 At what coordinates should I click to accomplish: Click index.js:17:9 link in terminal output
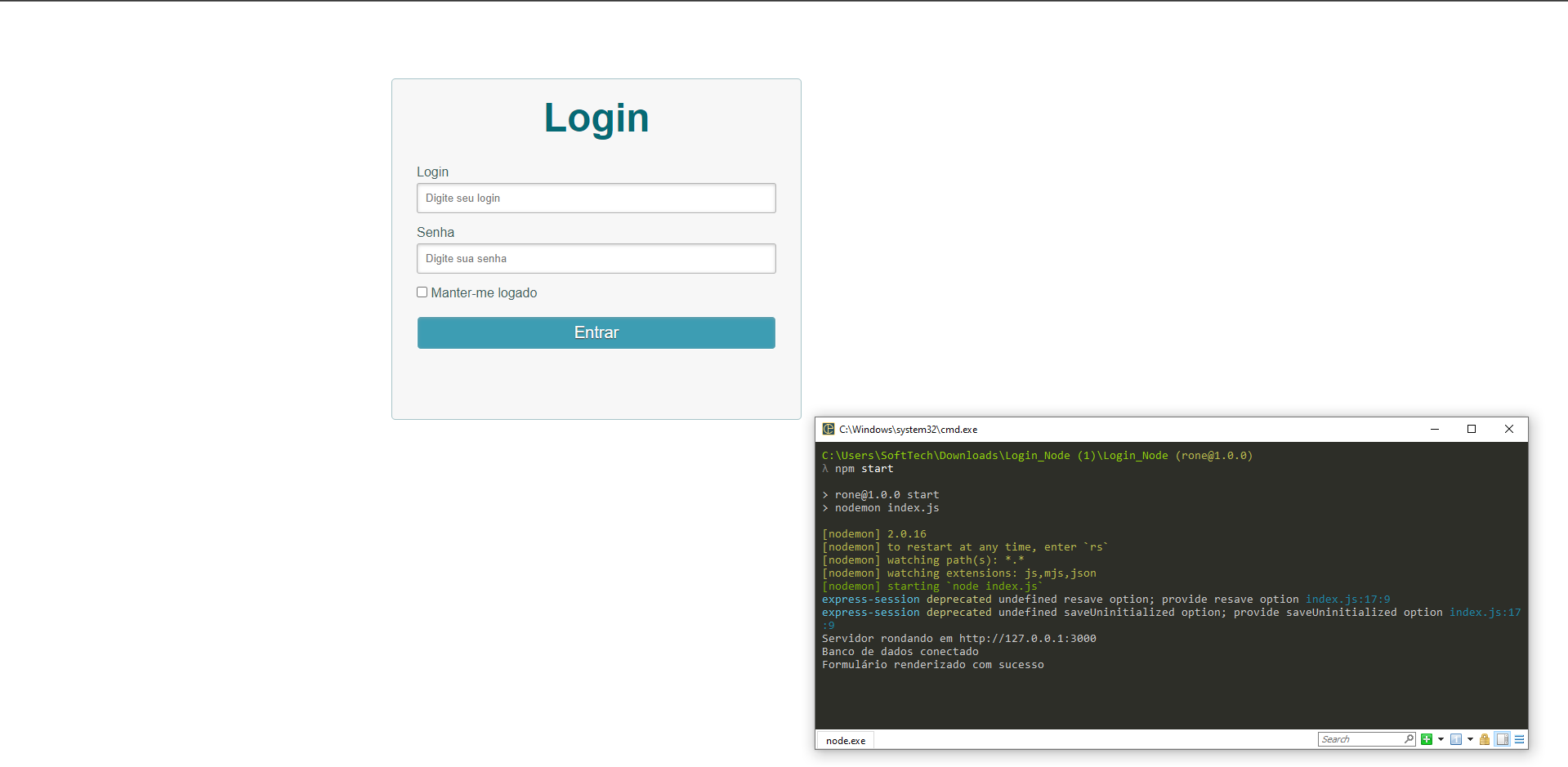(x=1347, y=599)
